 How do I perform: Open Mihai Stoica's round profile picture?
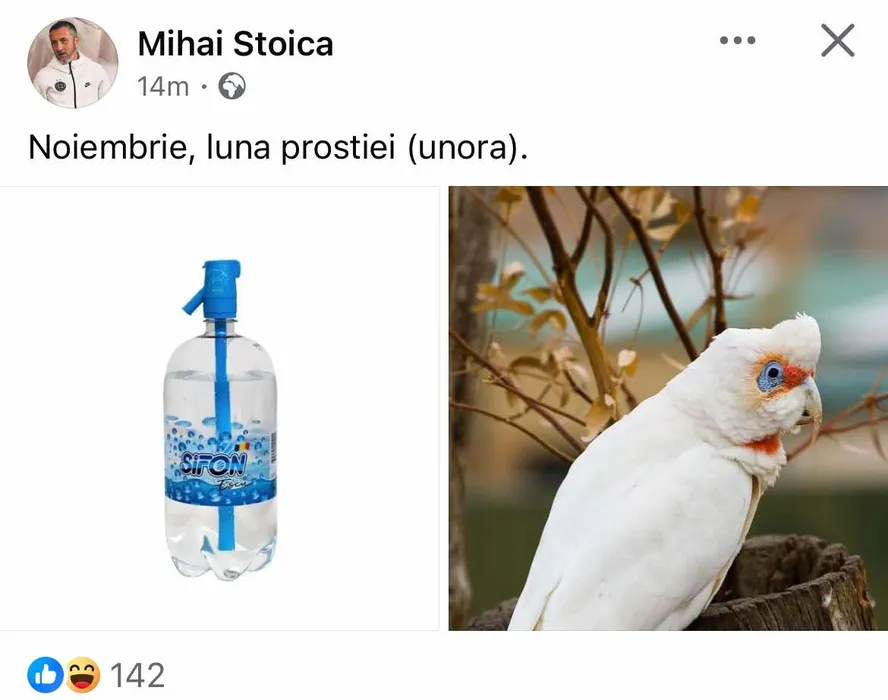click(x=72, y=62)
